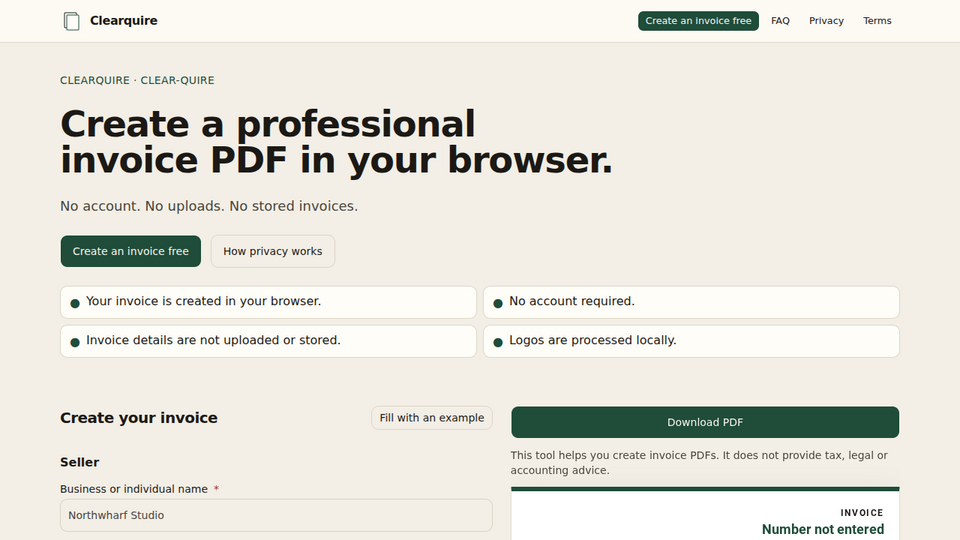The width and height of the screenshot is (960, 540).
Task: Click 'No account. No uploads. No stored invoices.'
Action: pyautogui.click(x=209, y=206)
